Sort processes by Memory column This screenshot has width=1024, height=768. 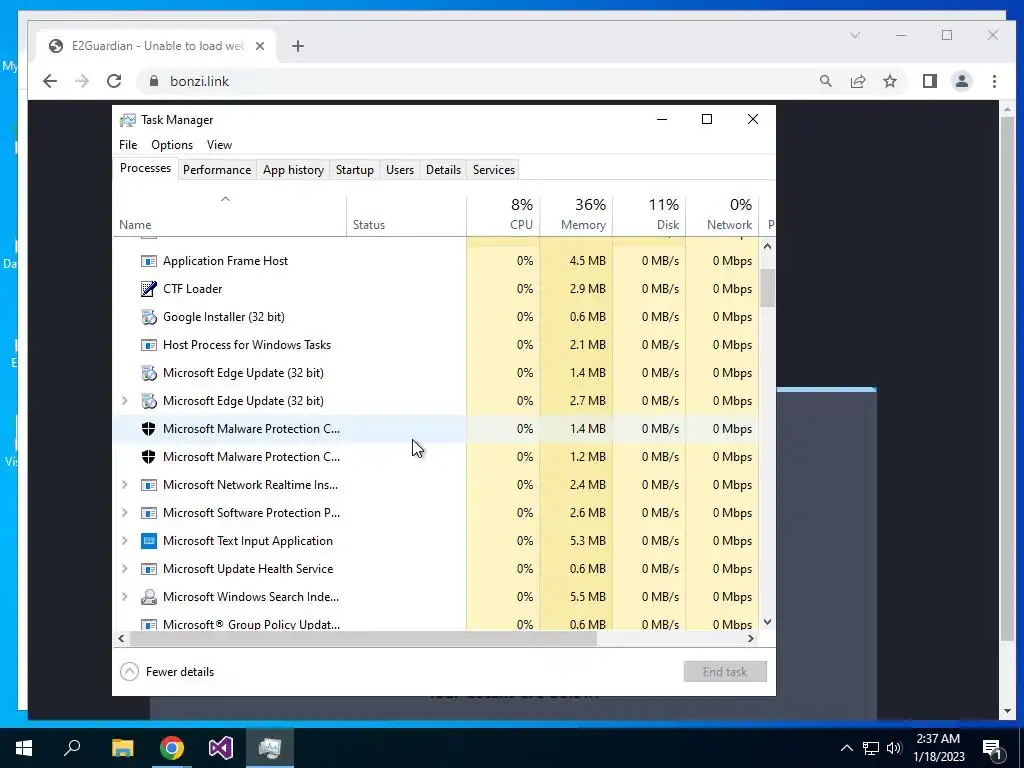point(577,216)
